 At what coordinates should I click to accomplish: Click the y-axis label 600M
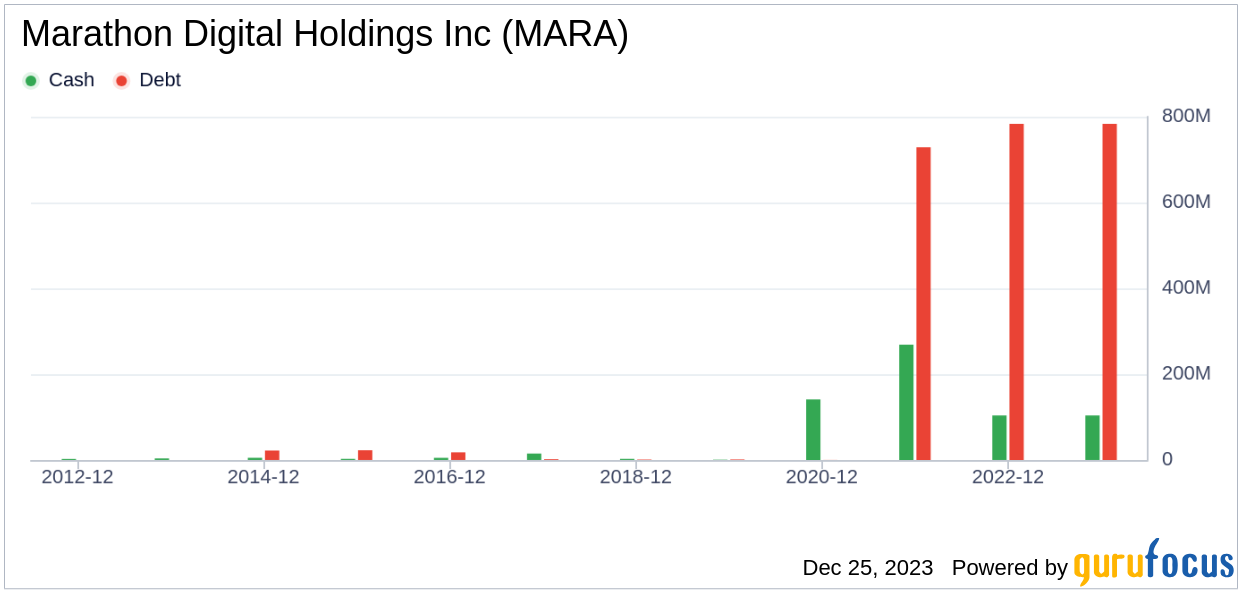(x=1186, y=202)
